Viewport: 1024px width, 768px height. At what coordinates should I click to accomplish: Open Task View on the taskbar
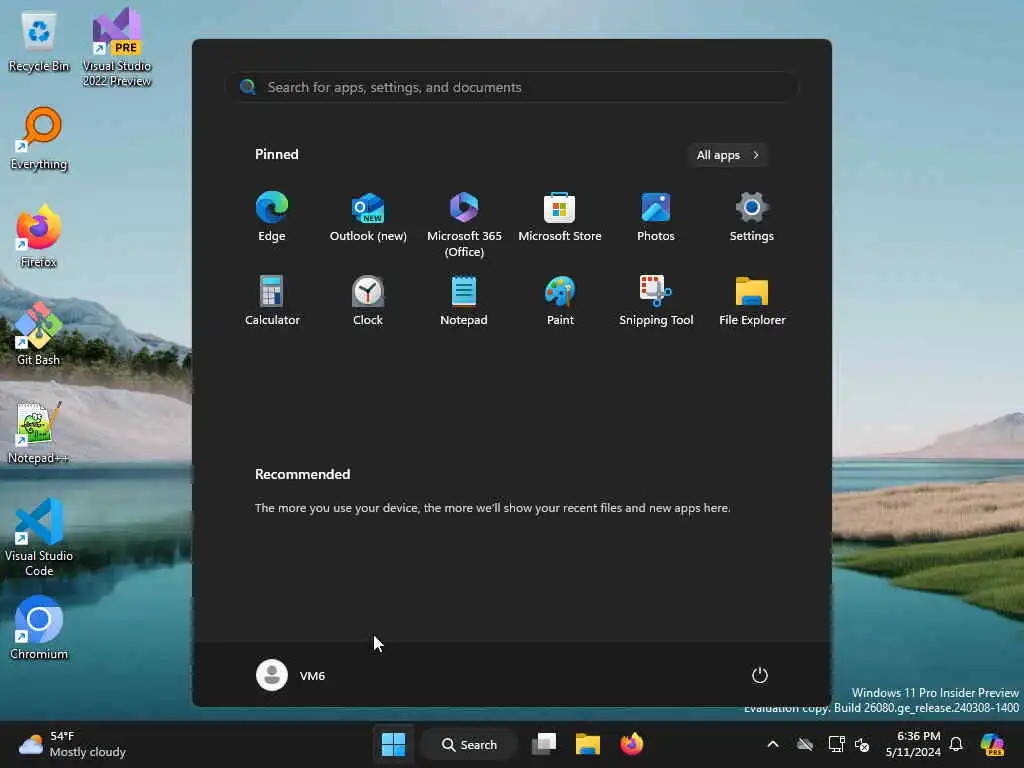coord(544,744)
